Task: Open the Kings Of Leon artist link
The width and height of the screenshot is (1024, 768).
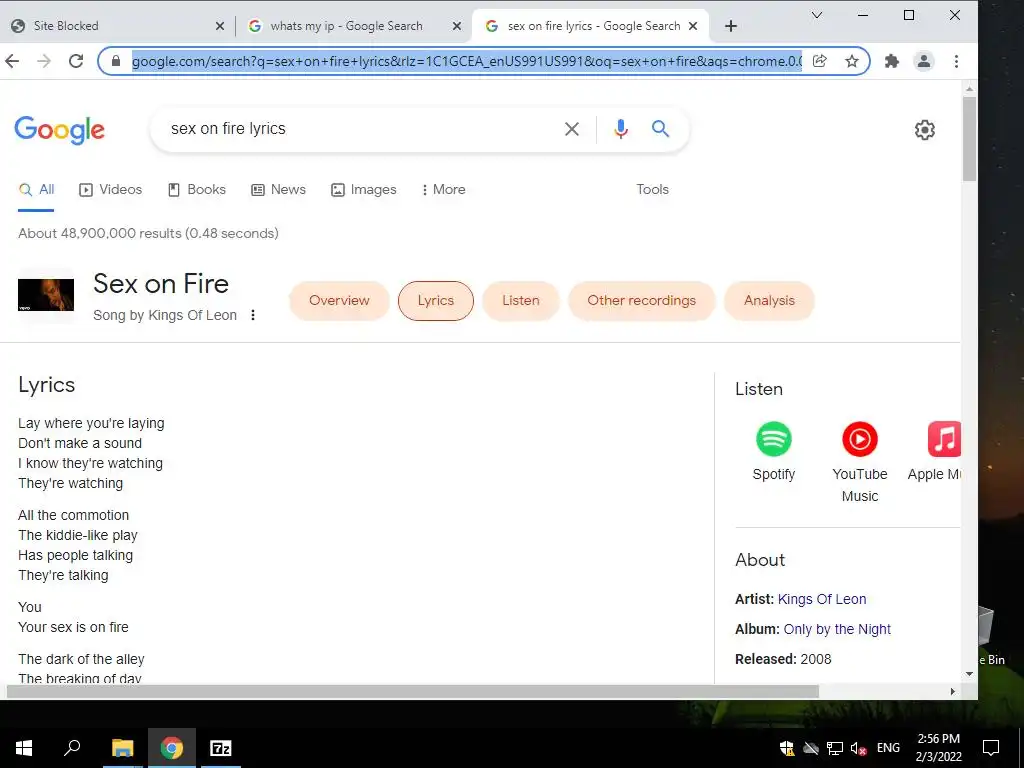Action: [x=822, y=599]
